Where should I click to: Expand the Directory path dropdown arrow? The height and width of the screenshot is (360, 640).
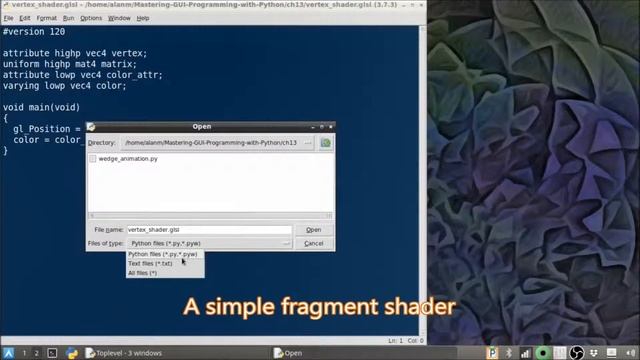point(308,143)
